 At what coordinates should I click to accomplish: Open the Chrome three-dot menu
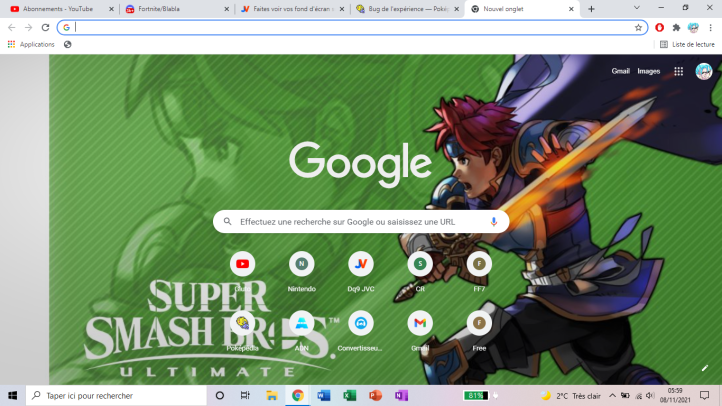pyautogui.click(x=709, y=27)
